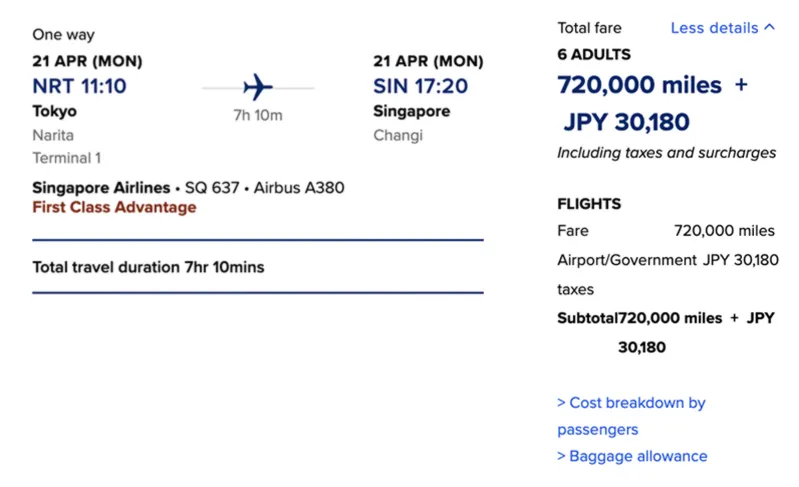The height and width of the screenshot is (487, 799).
Task: Select the SIN 17:20 arrival time
Action: pyautogui.click(x=420, y=86)
